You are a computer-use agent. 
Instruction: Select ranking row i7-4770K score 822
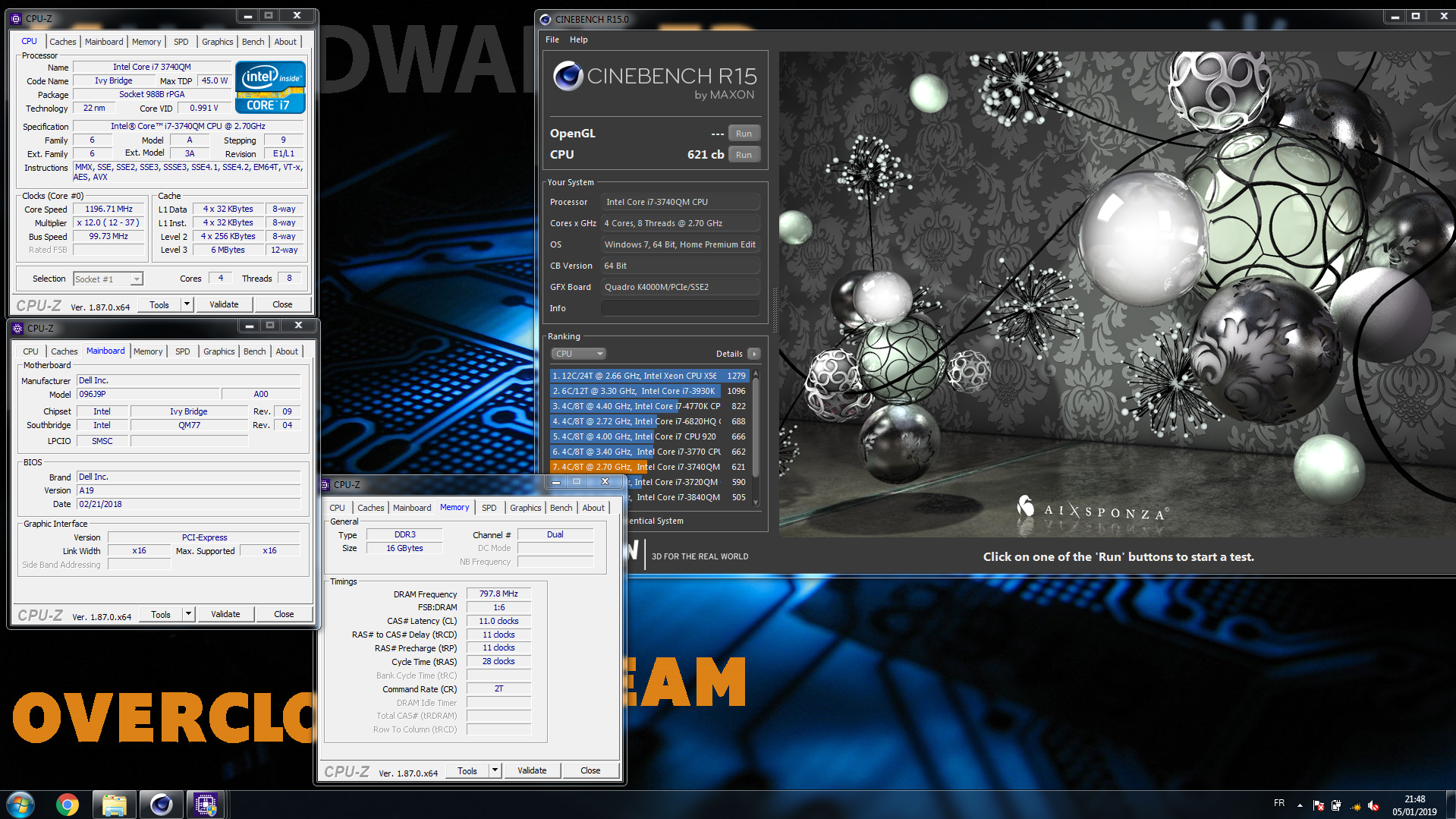(649, 406)
